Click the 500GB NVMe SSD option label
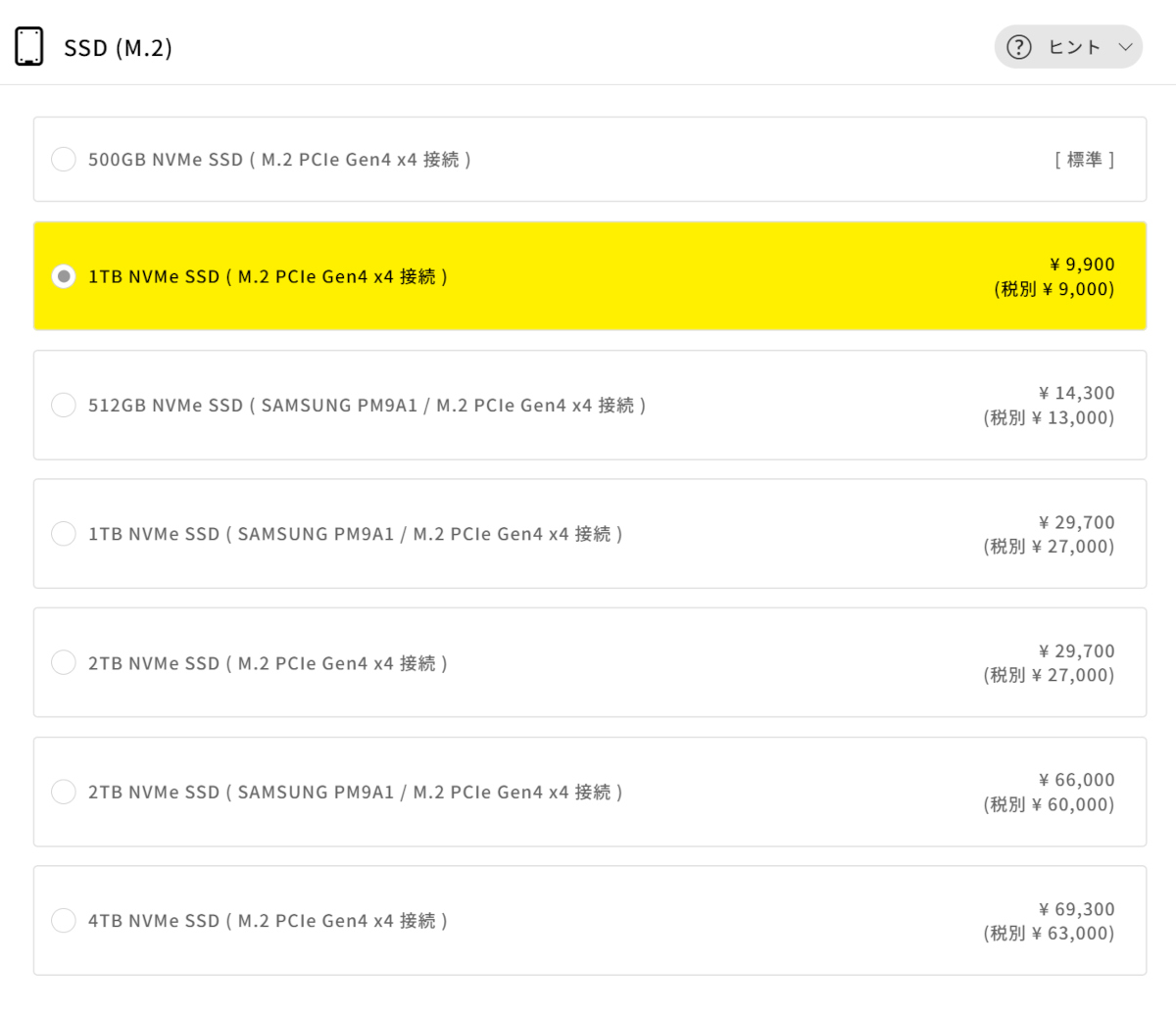1176x1012 pixels. point(279,160)
